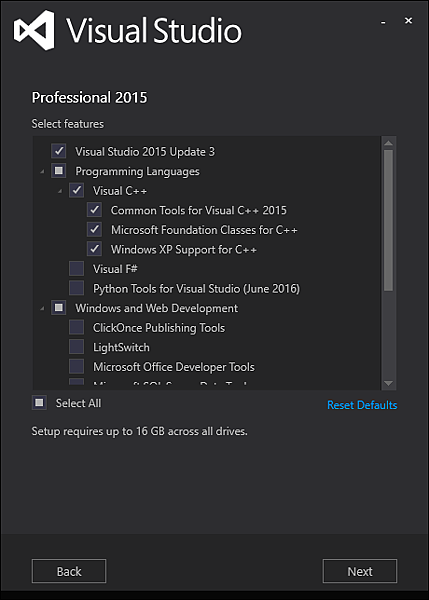Image resolution: width=429 pixels, height=600 pixels.
Task: Click 'Programming Languages' label text
Action: 137,171
